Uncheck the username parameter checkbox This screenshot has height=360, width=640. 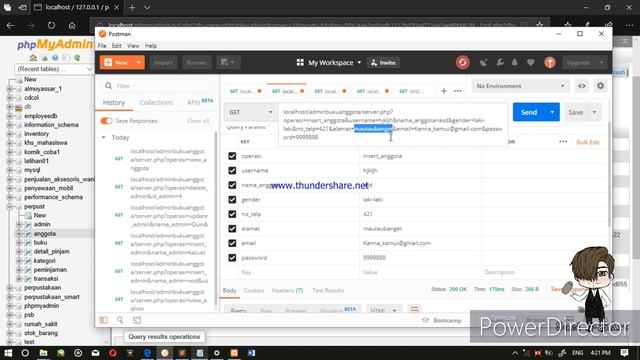pos(232,170)
